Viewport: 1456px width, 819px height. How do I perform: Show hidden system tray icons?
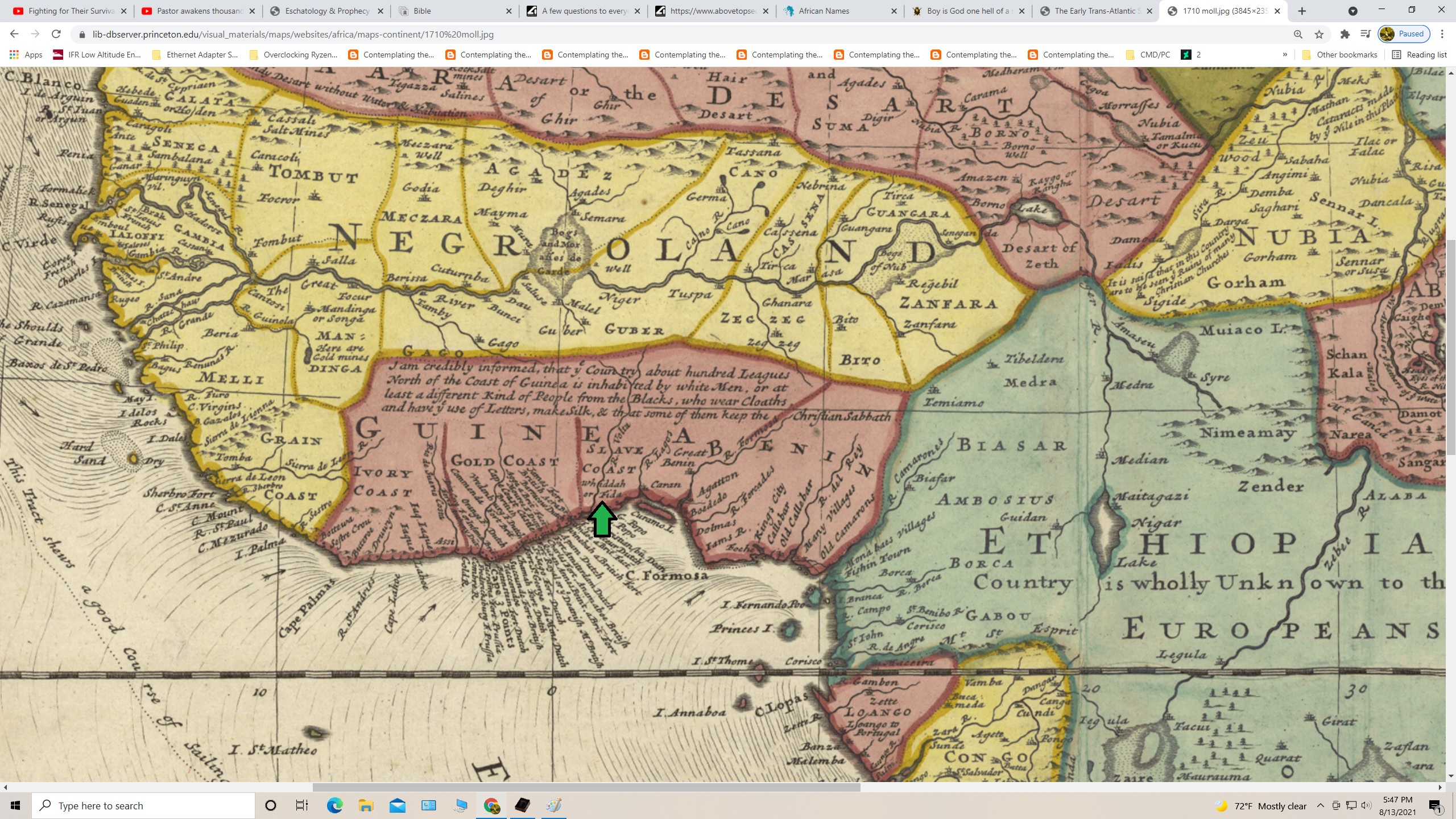click(x=1321, y=805)
